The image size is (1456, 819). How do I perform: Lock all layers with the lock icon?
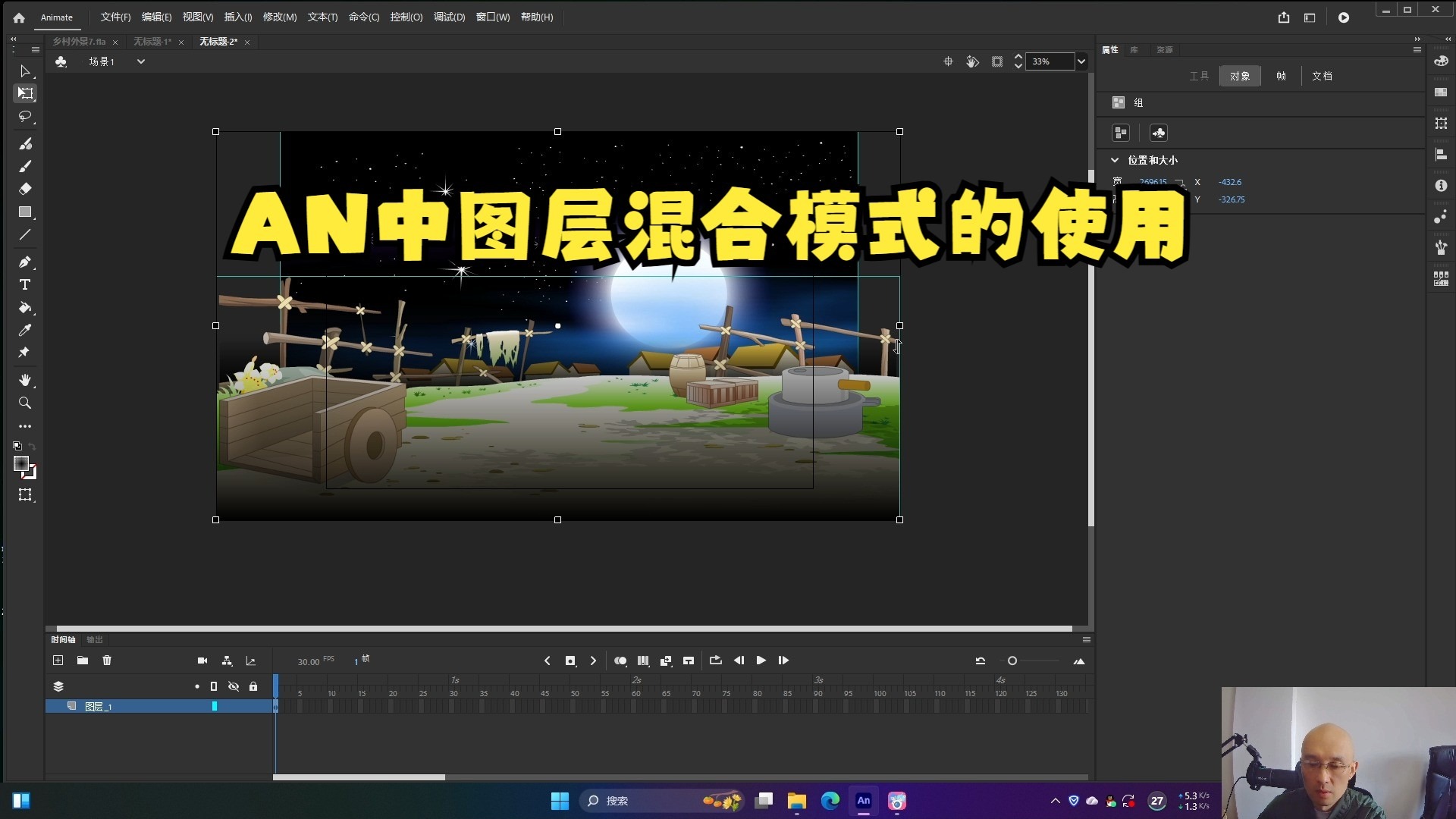tap(253, 686)
